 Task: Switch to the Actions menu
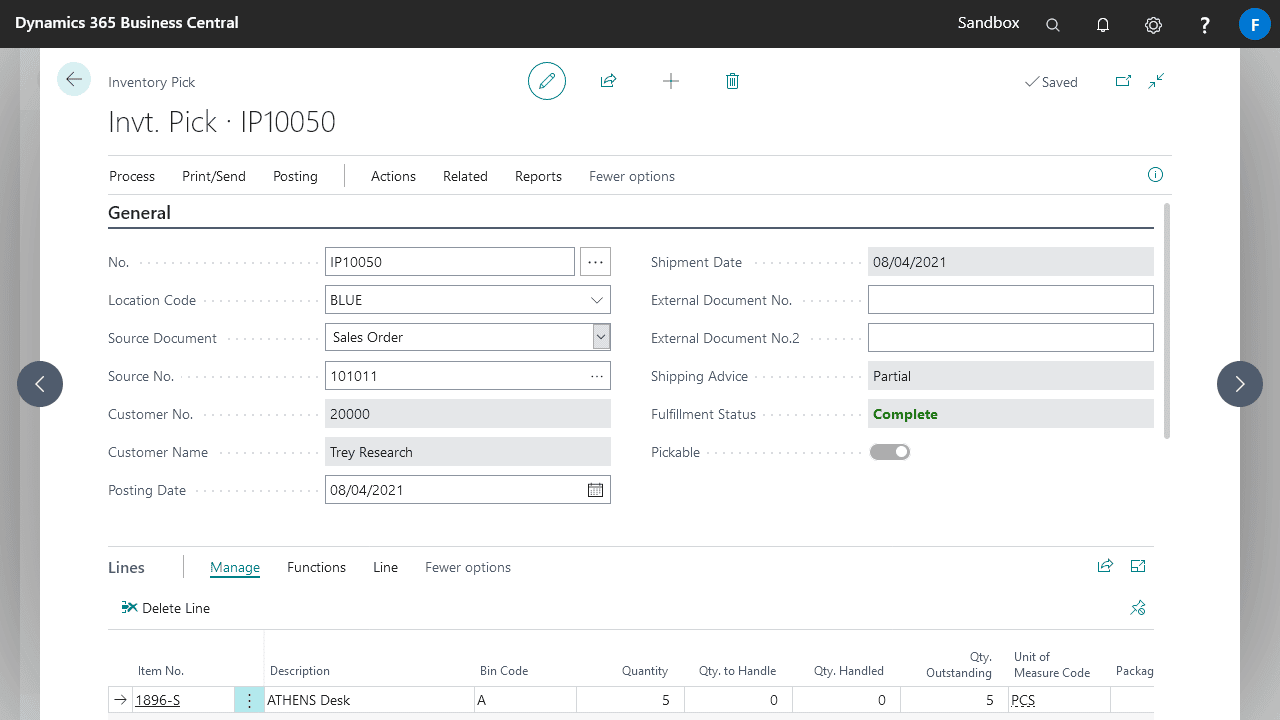(x=393, y=176)
